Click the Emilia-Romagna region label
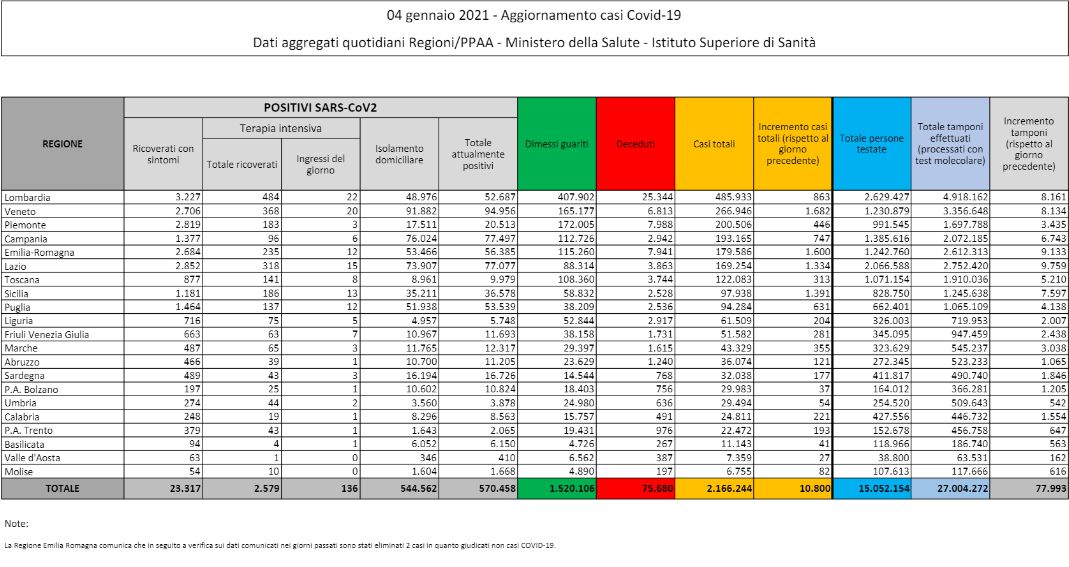This screenshot has height=567, width=1069. (39, 252)
